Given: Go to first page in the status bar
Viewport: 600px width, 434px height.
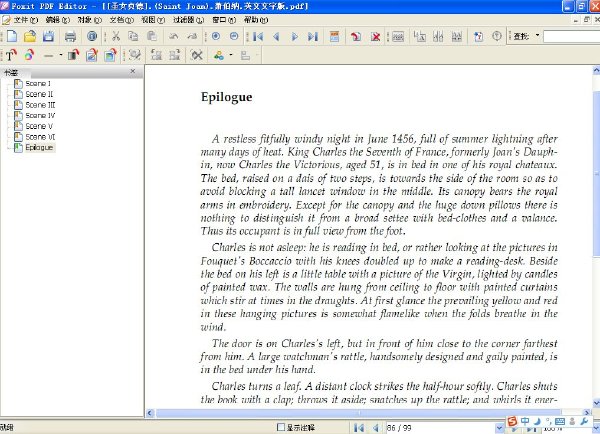Looking at the screenshot, I should 359,428.
